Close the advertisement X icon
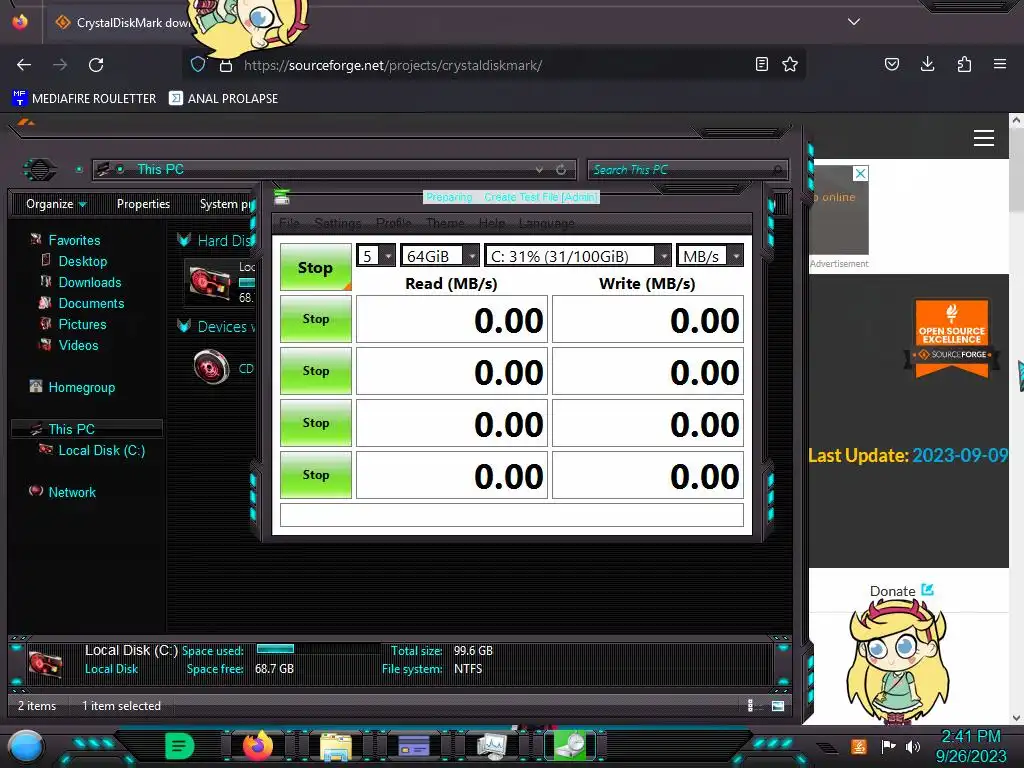The height and width of the screenshot is (768, 1024). pyautogui.click(x=861, y=173)
